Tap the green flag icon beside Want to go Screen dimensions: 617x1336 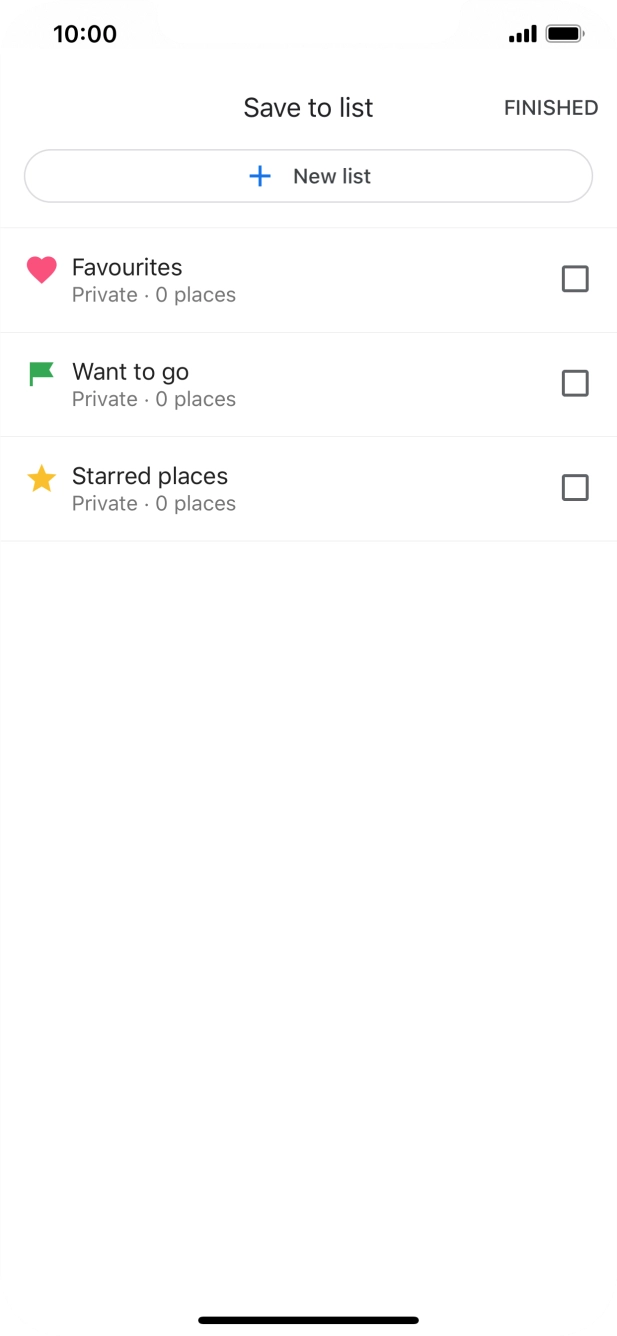41,372
